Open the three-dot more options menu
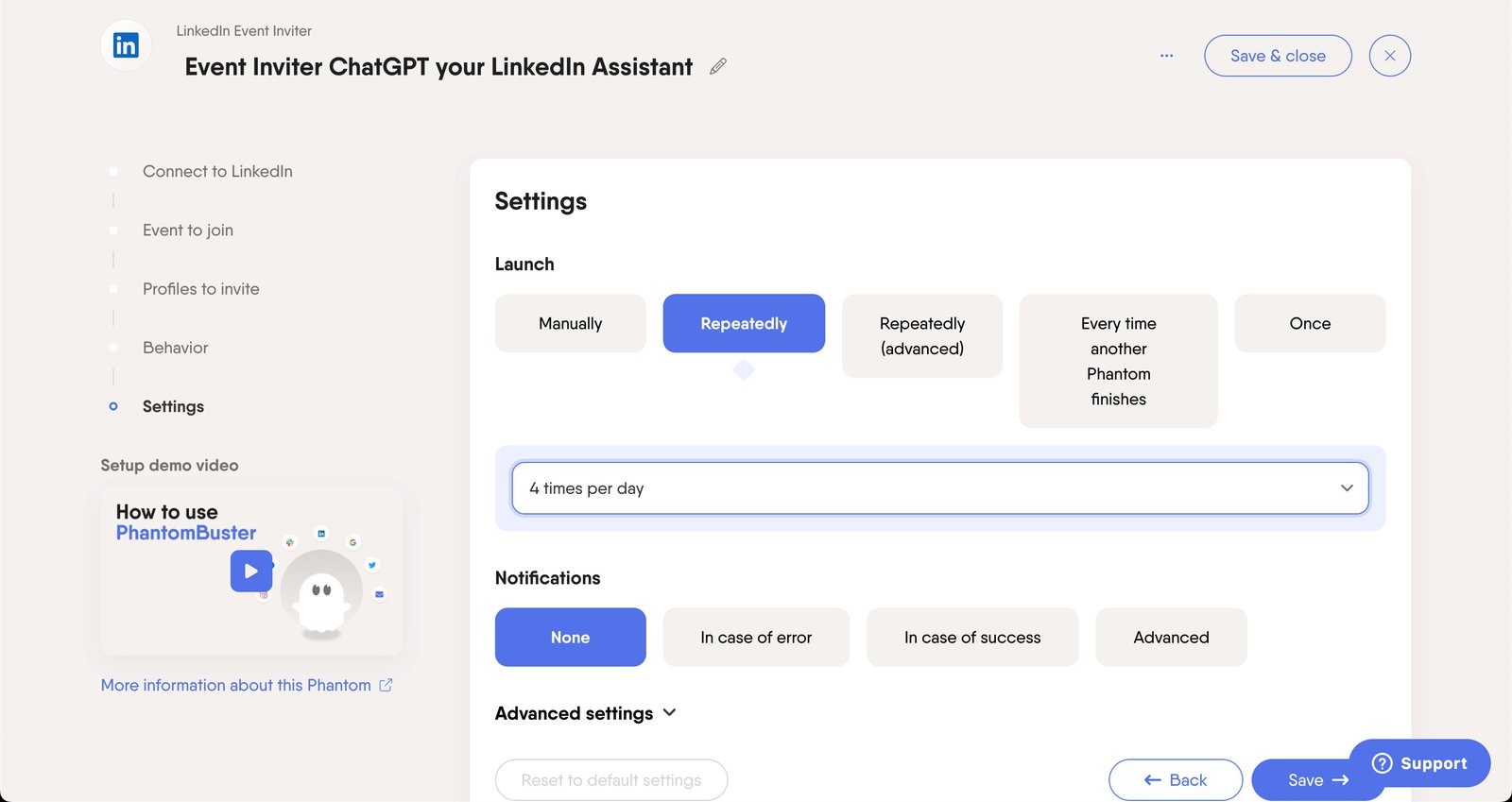 pyautogui.click(x=1166, y=56)
